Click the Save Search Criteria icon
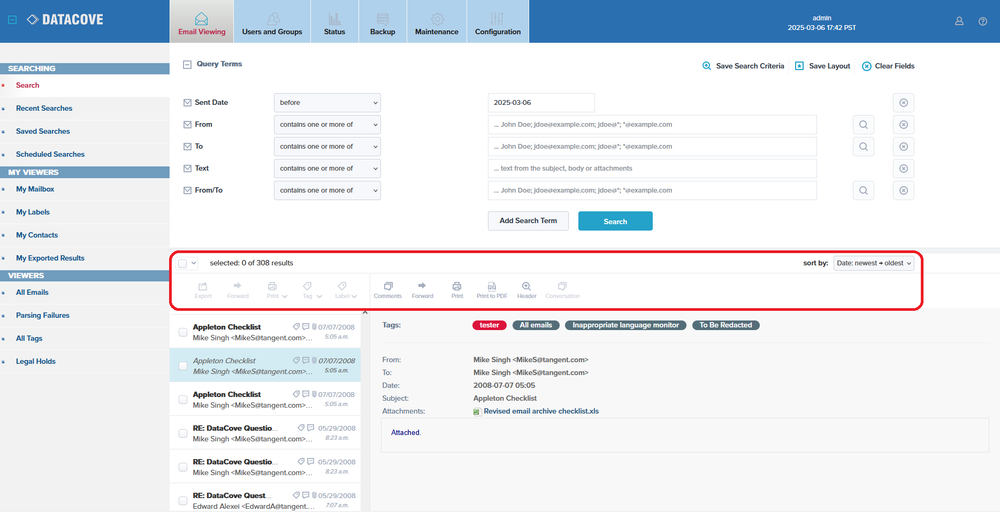 707,66
